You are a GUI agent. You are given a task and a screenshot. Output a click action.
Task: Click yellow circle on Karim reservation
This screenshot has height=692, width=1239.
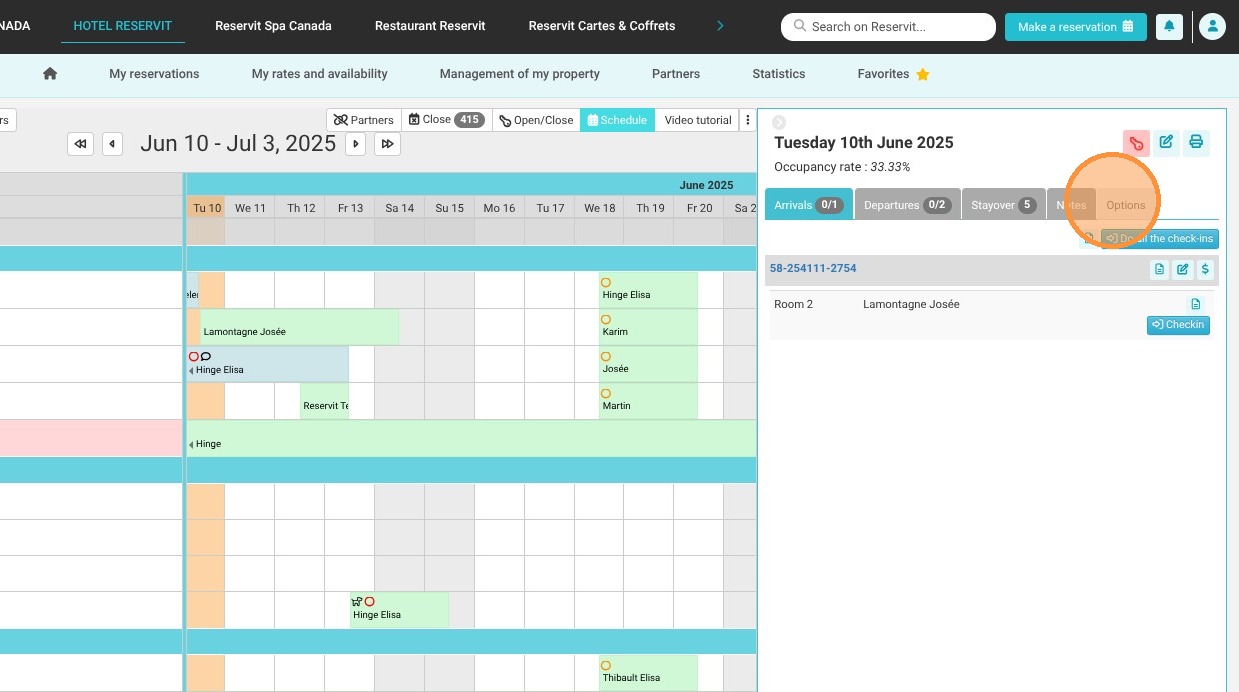click(x=606, y=320)
